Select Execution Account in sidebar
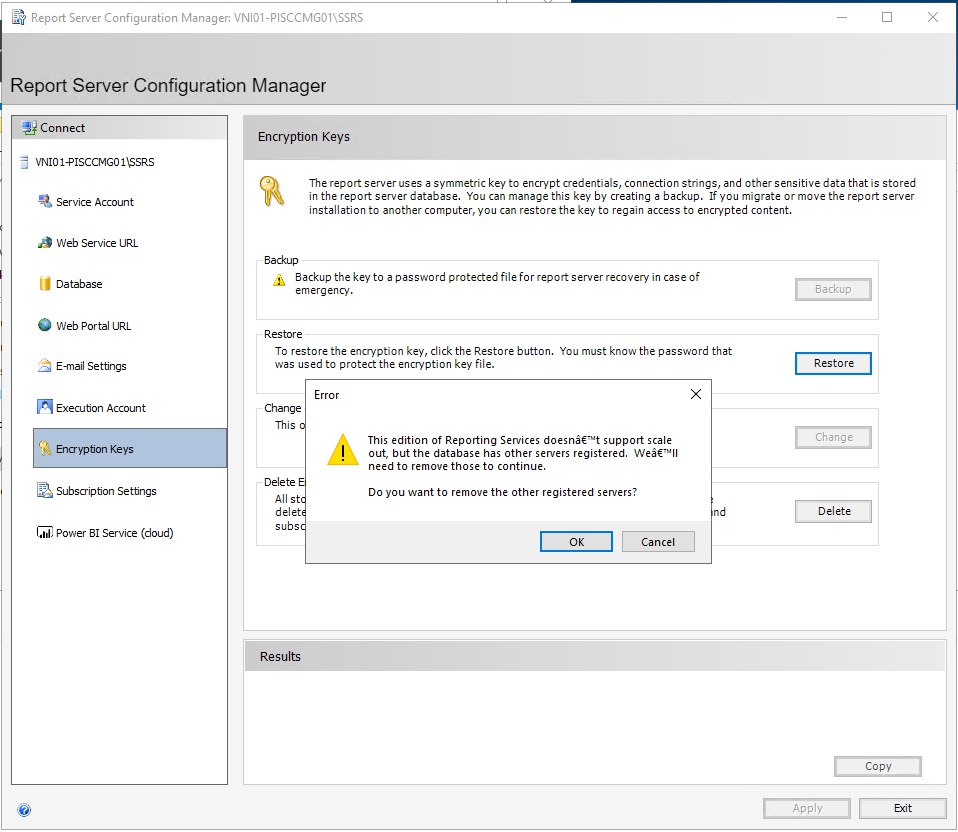The width and height of the screenshot is (958, 832). (101, 407)
